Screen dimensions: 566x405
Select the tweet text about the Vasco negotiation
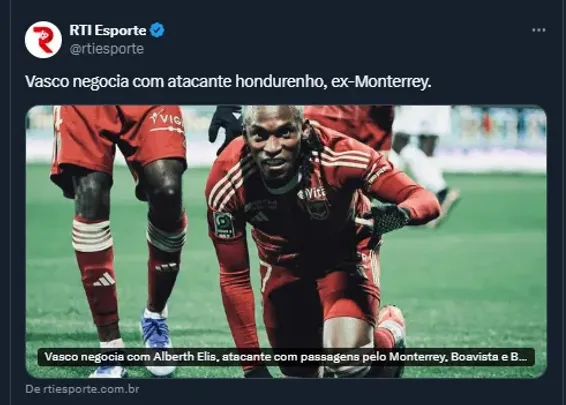pos(228,82)
